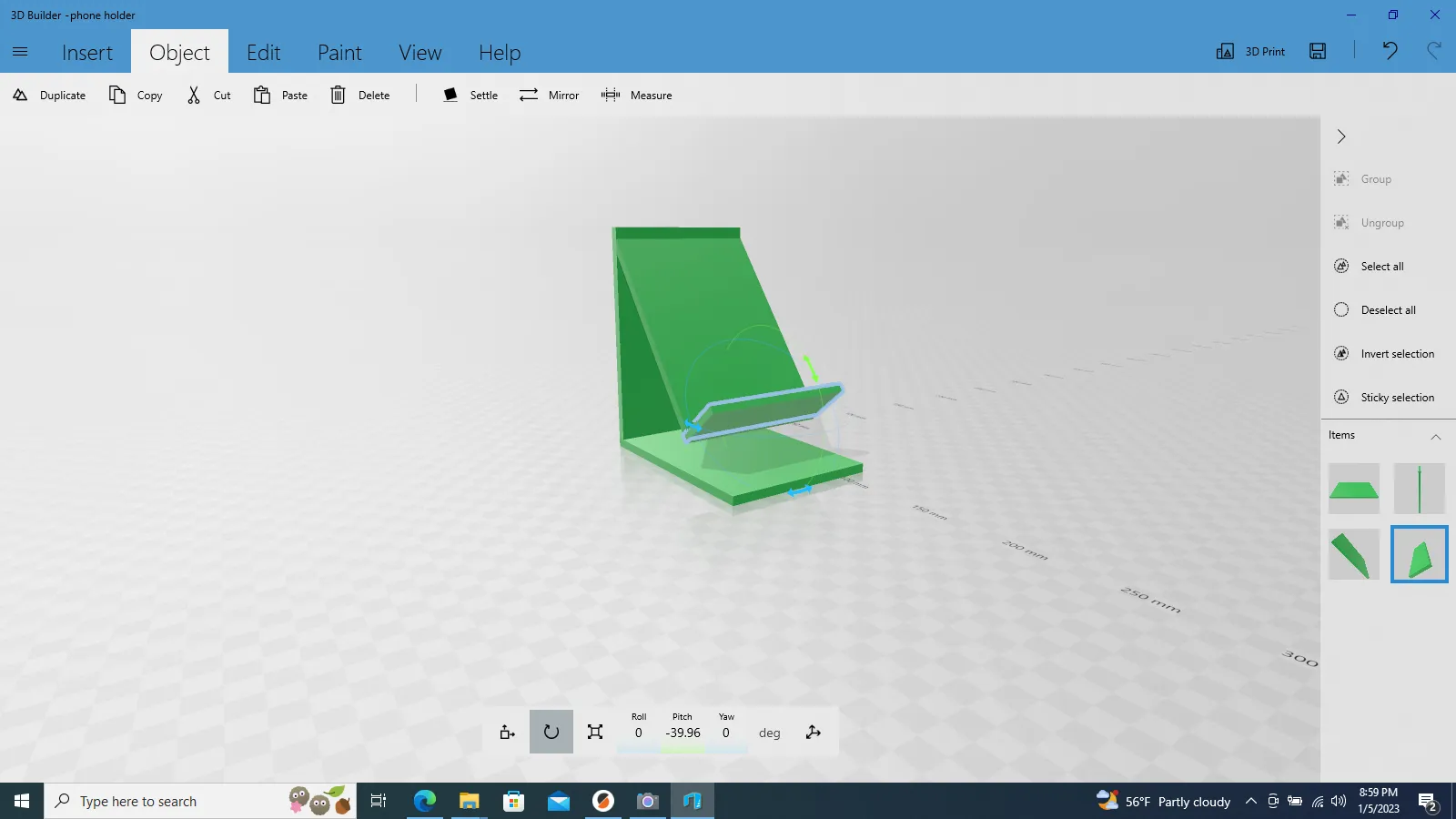The width and height of the screenshot is (1456, 819).
Task: Select the thin vertical item thumbnail
Action: pos(1420,489)
